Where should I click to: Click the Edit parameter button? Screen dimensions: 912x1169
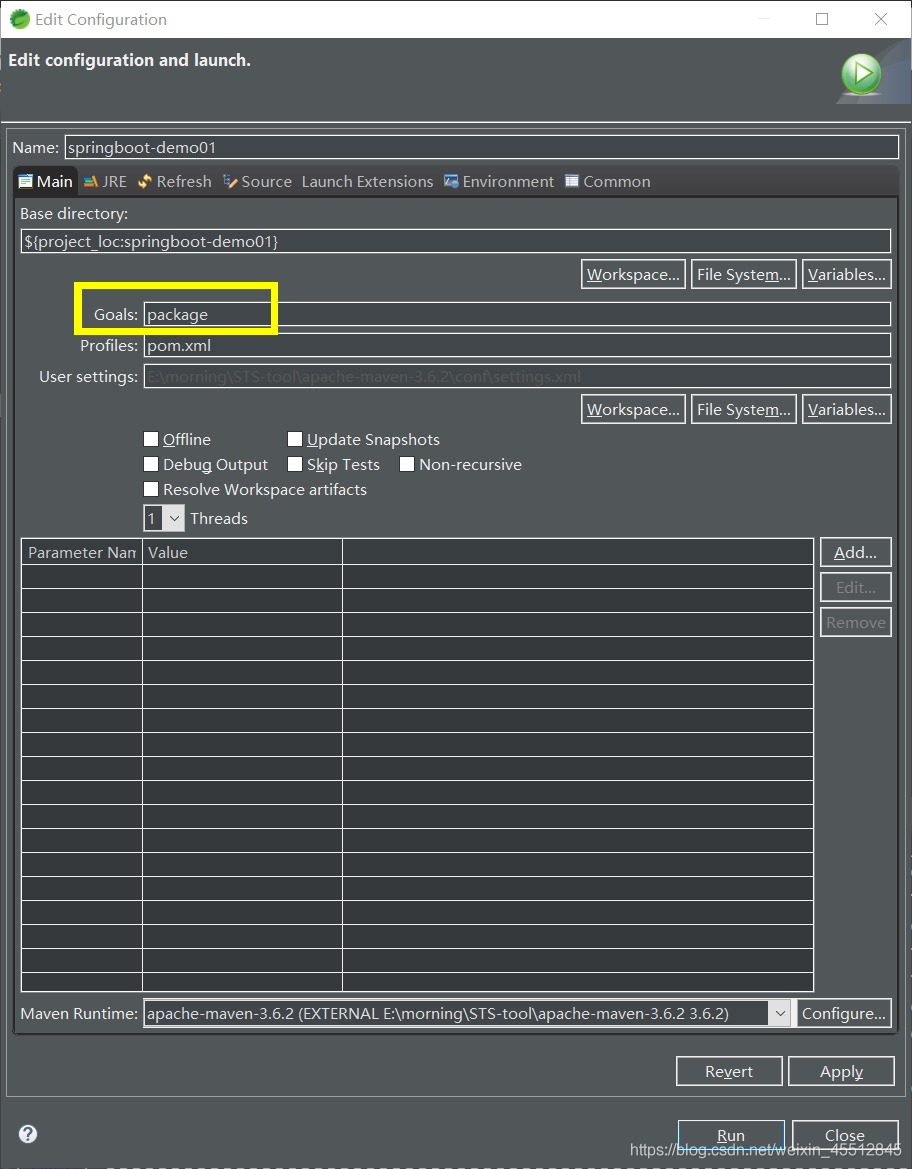(x=855, y=587)
